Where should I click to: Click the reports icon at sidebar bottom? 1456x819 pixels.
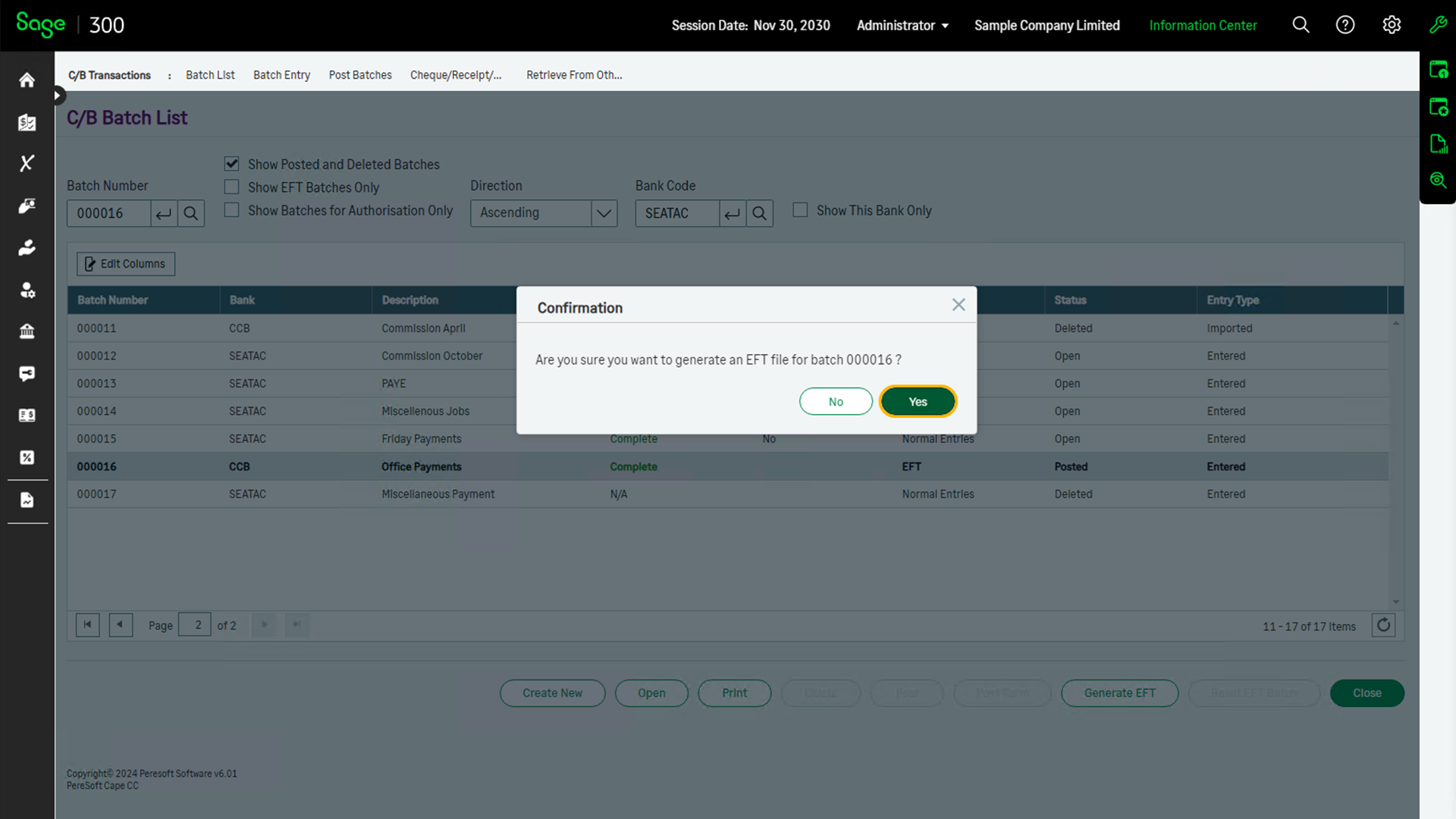coord(27,500)
